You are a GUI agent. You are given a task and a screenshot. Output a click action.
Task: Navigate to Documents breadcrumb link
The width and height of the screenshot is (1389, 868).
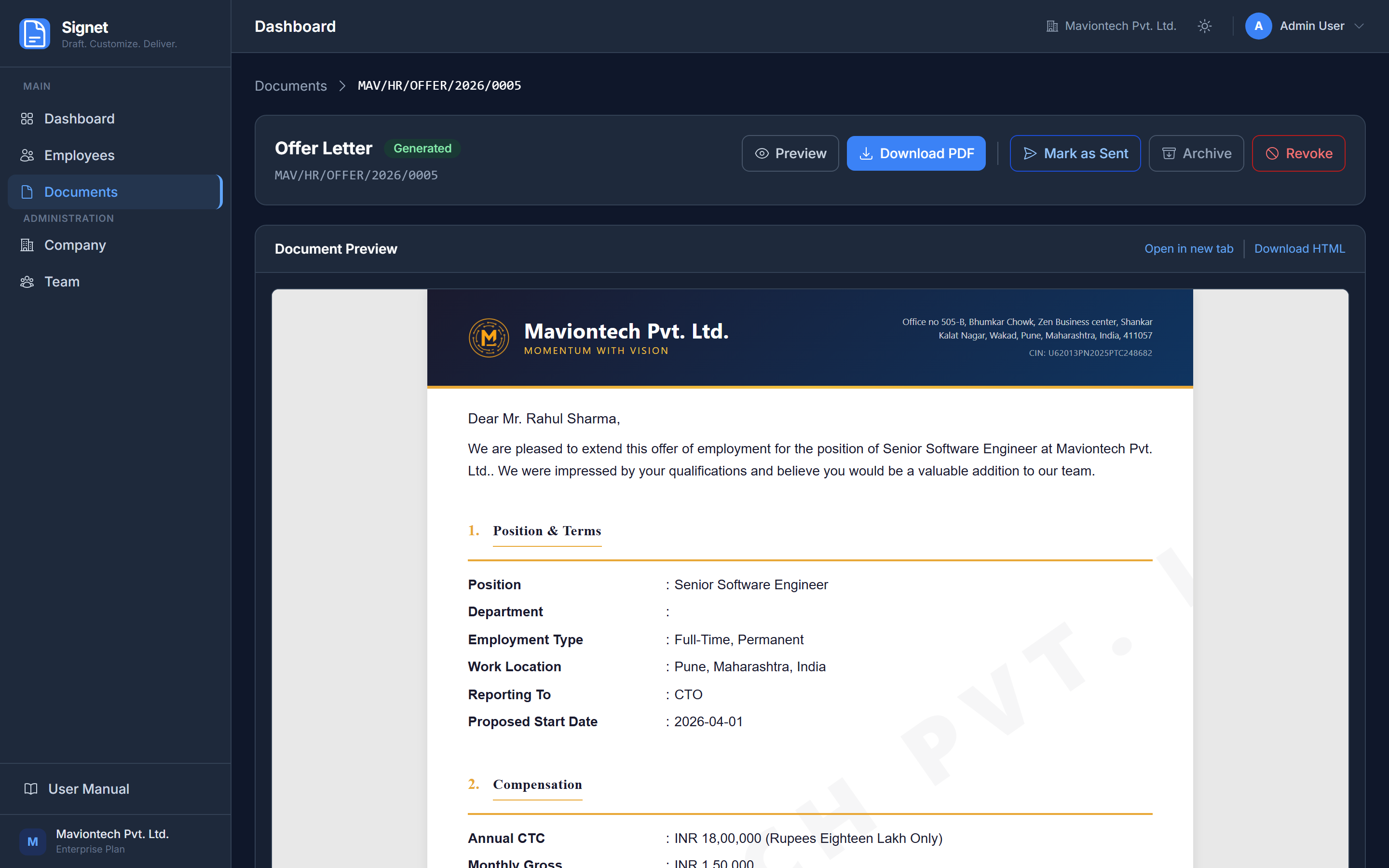coord(290,86)
